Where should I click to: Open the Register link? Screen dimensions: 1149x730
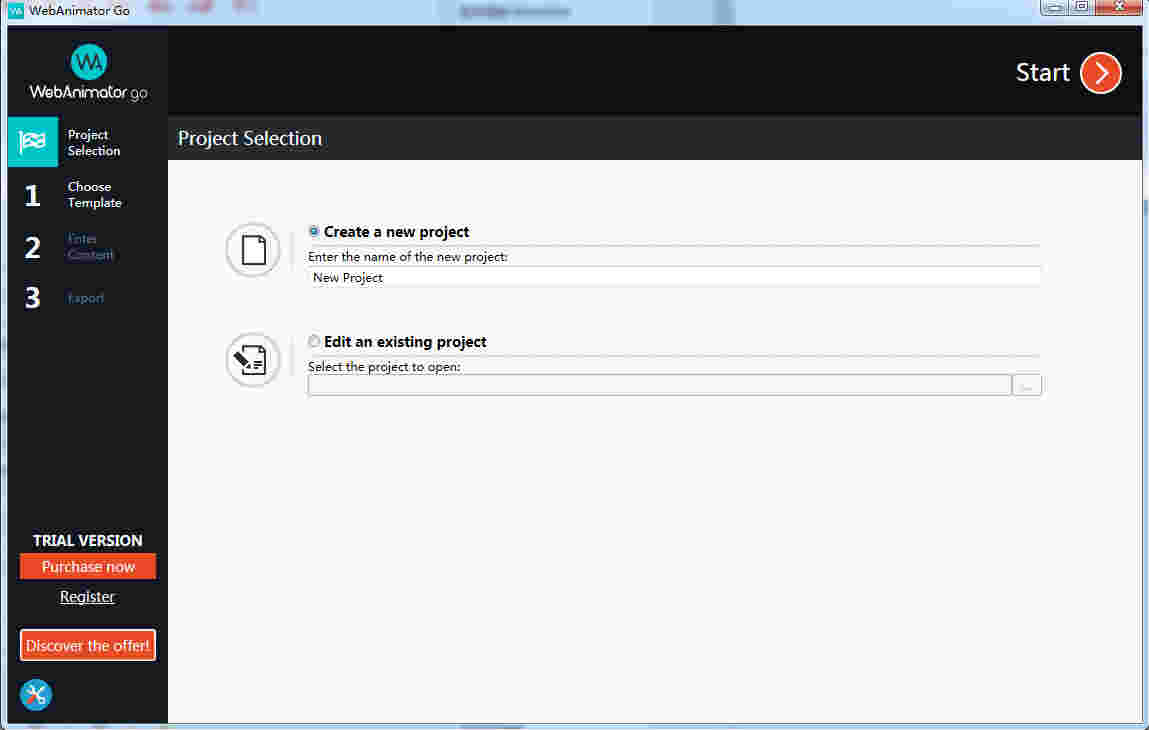pyautogui.click(x=87, y=596)
